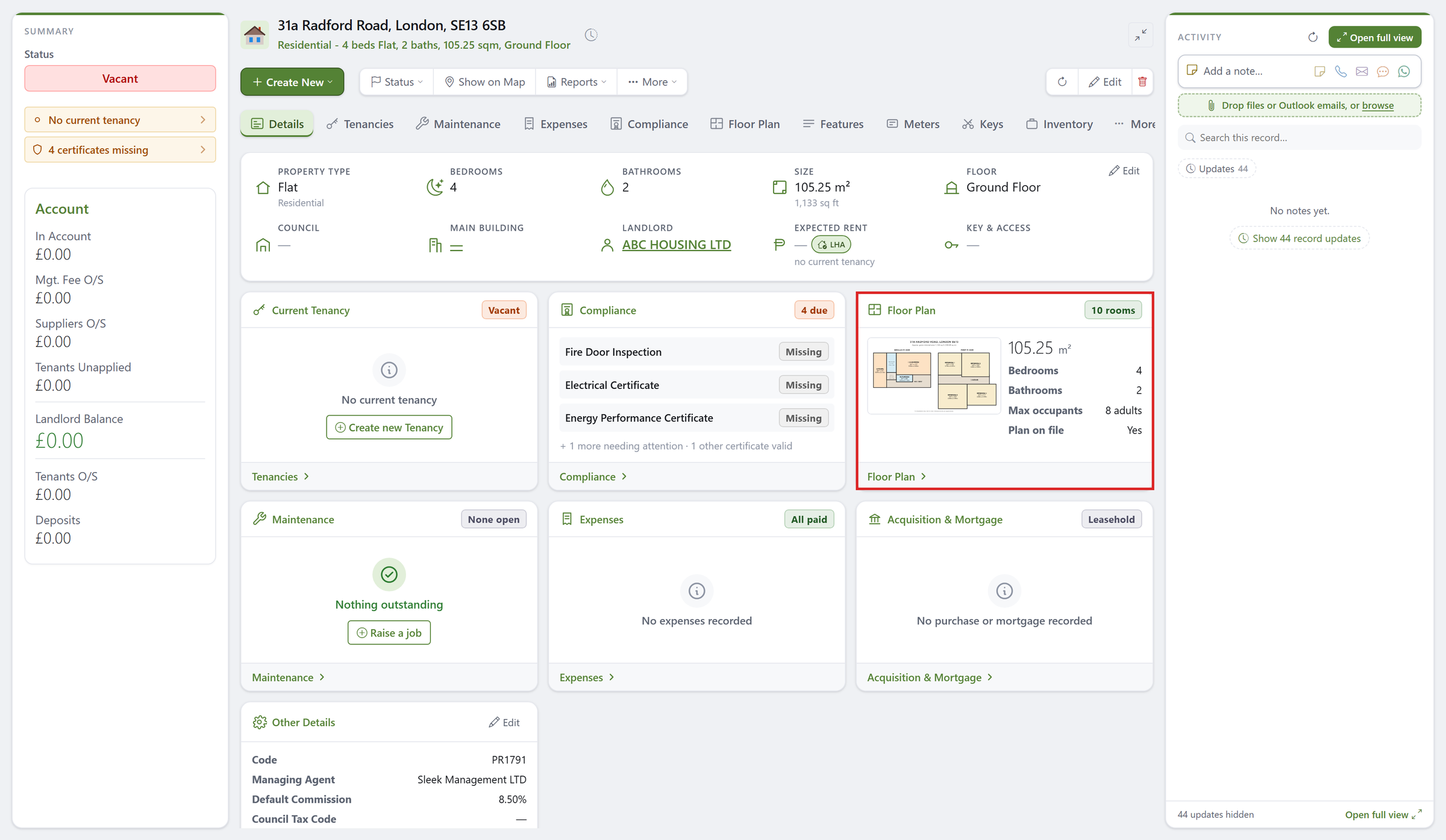Click the email envelope icon in note box

[1362, 71]
